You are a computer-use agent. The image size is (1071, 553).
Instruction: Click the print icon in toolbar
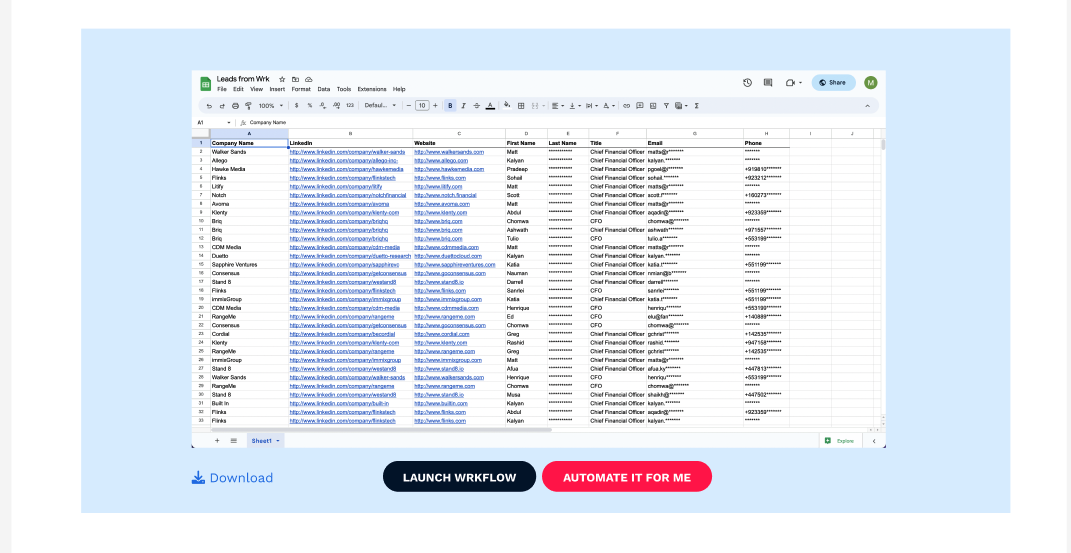coord(235,106)
